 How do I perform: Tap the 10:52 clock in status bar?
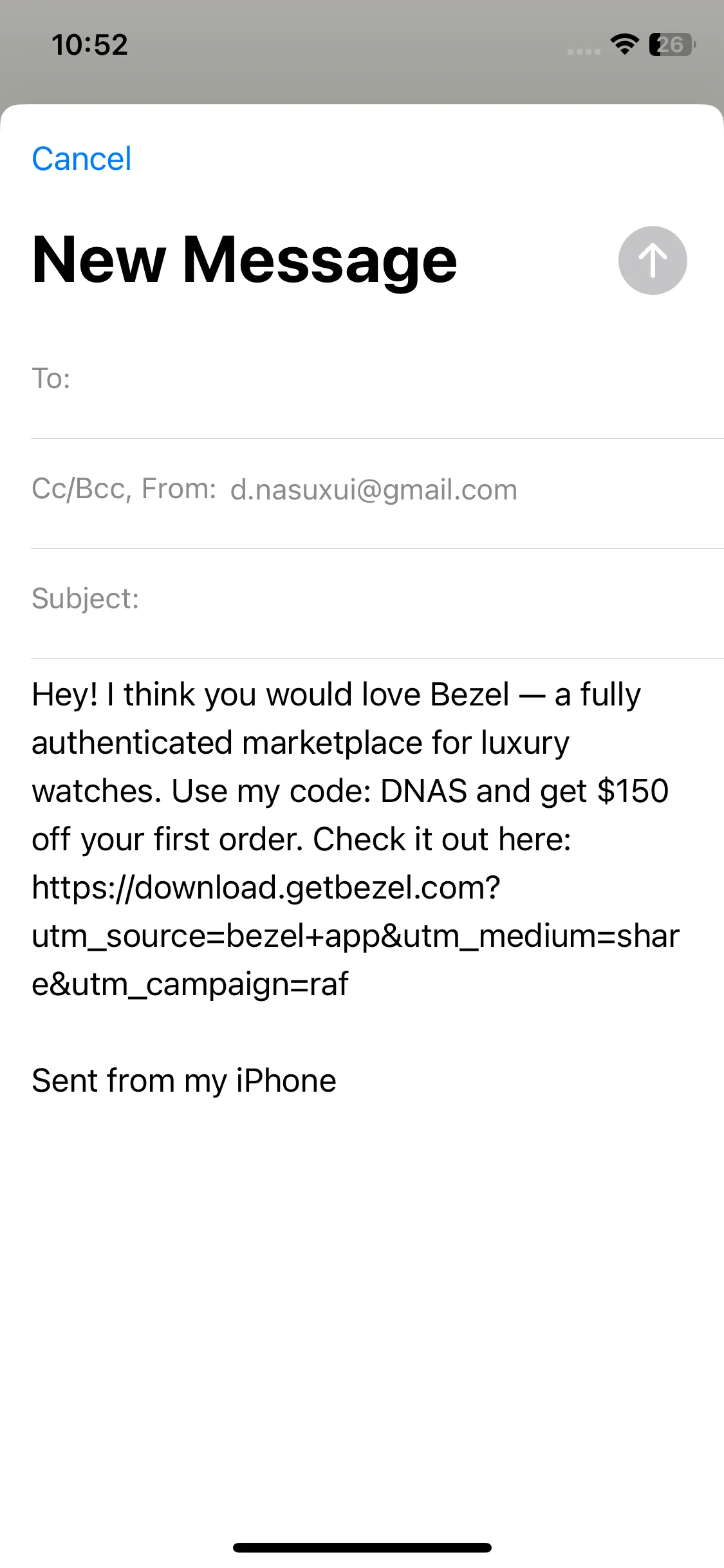[x=90, y=45]
